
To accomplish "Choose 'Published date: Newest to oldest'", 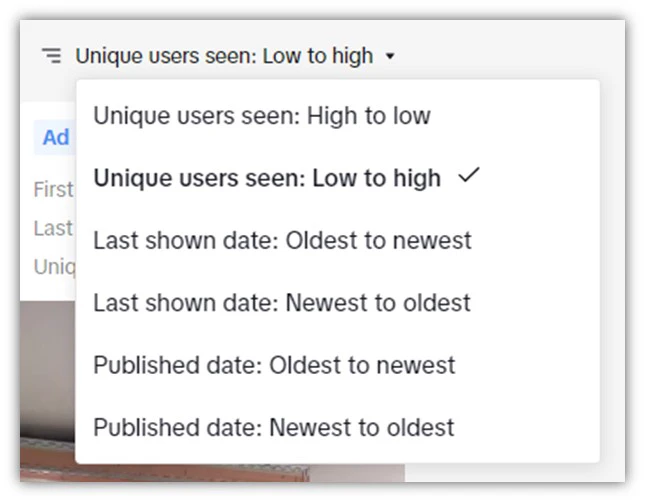I will [274, 428].
